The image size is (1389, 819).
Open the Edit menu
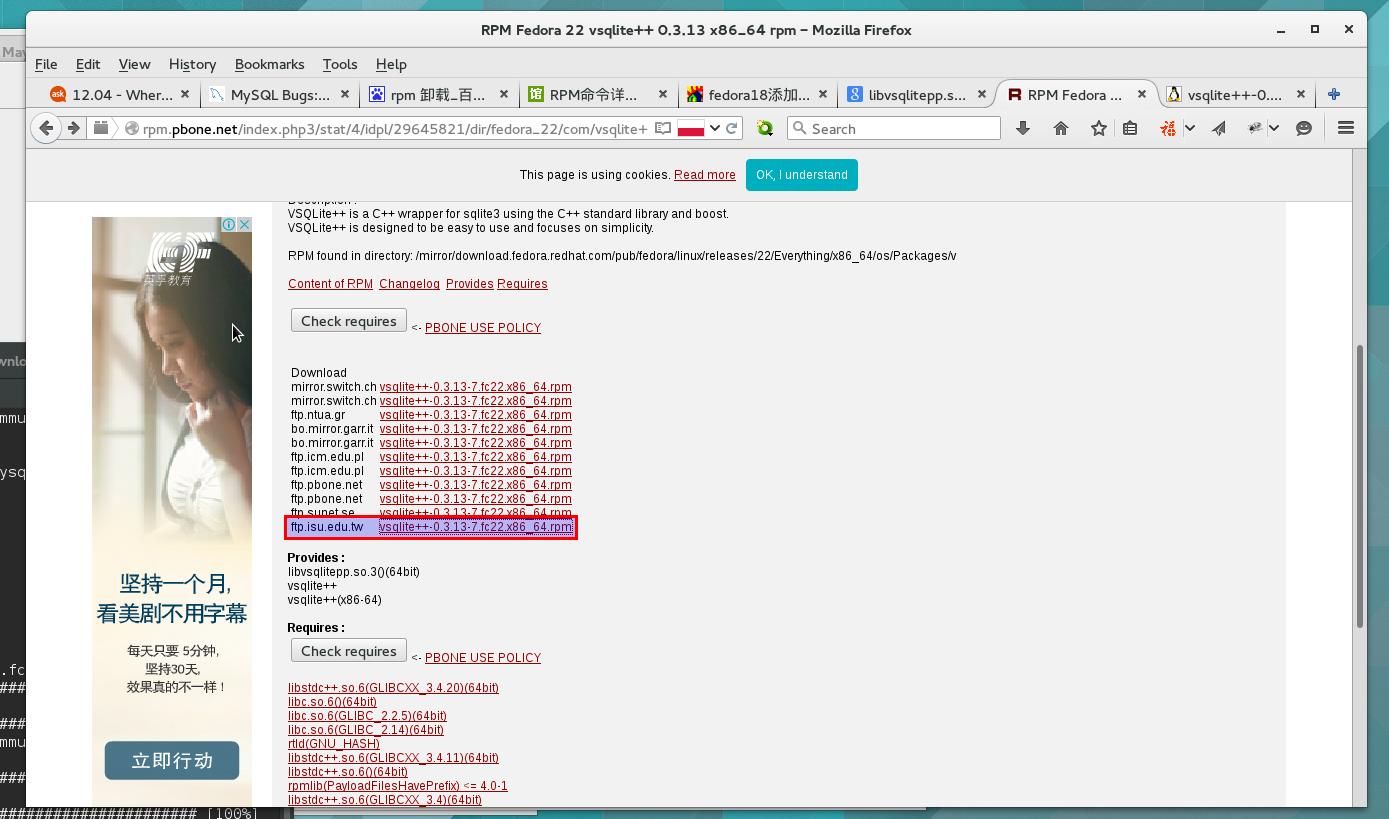point(88,64)
